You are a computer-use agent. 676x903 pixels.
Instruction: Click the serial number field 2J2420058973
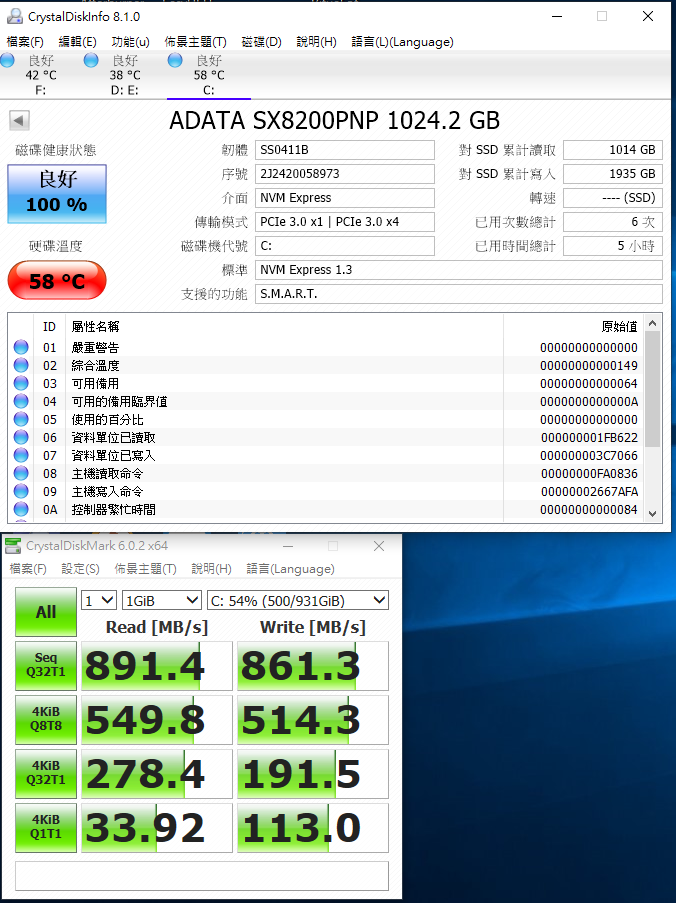coord(344,174)
